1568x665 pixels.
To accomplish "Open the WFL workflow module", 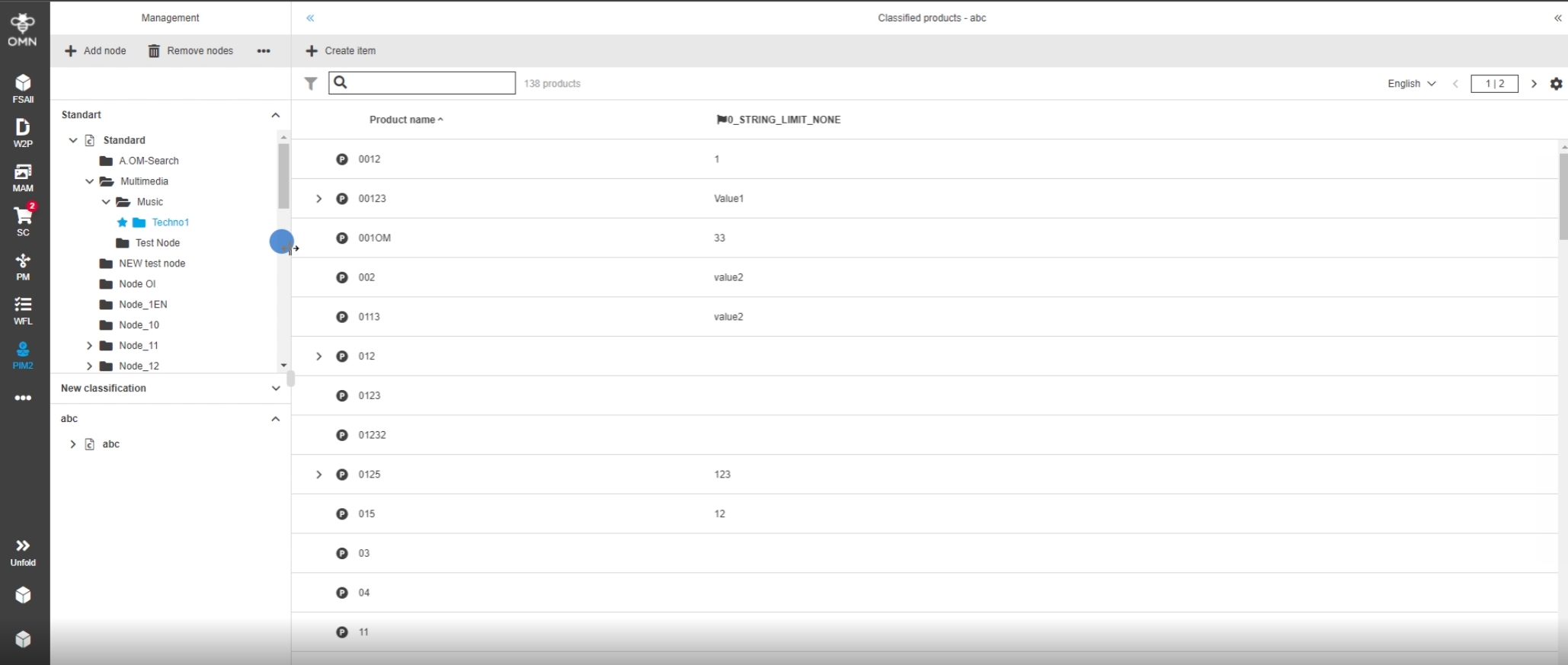I will tap(23, 311).
